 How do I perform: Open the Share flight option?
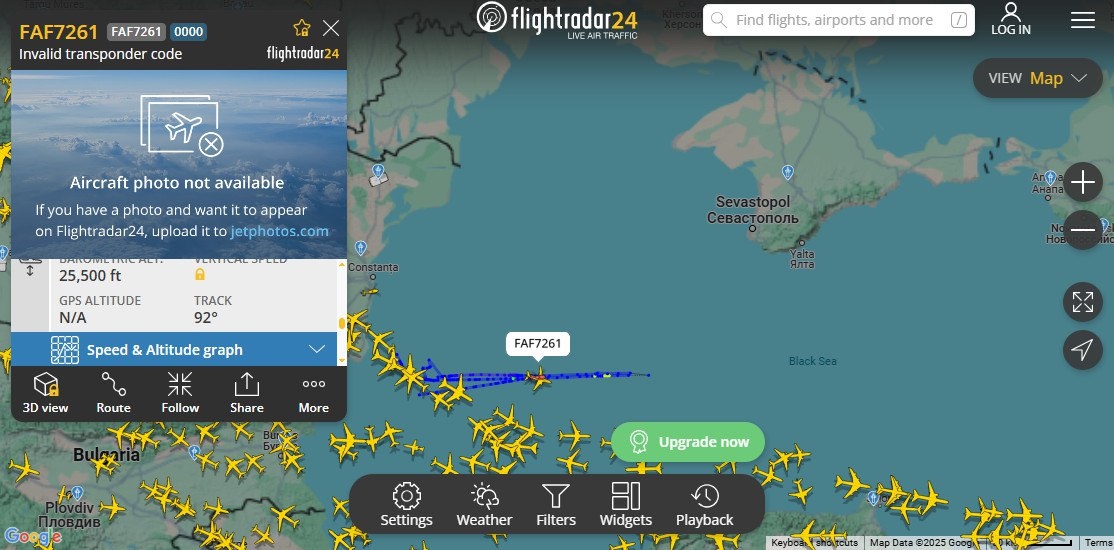[247, 393]
